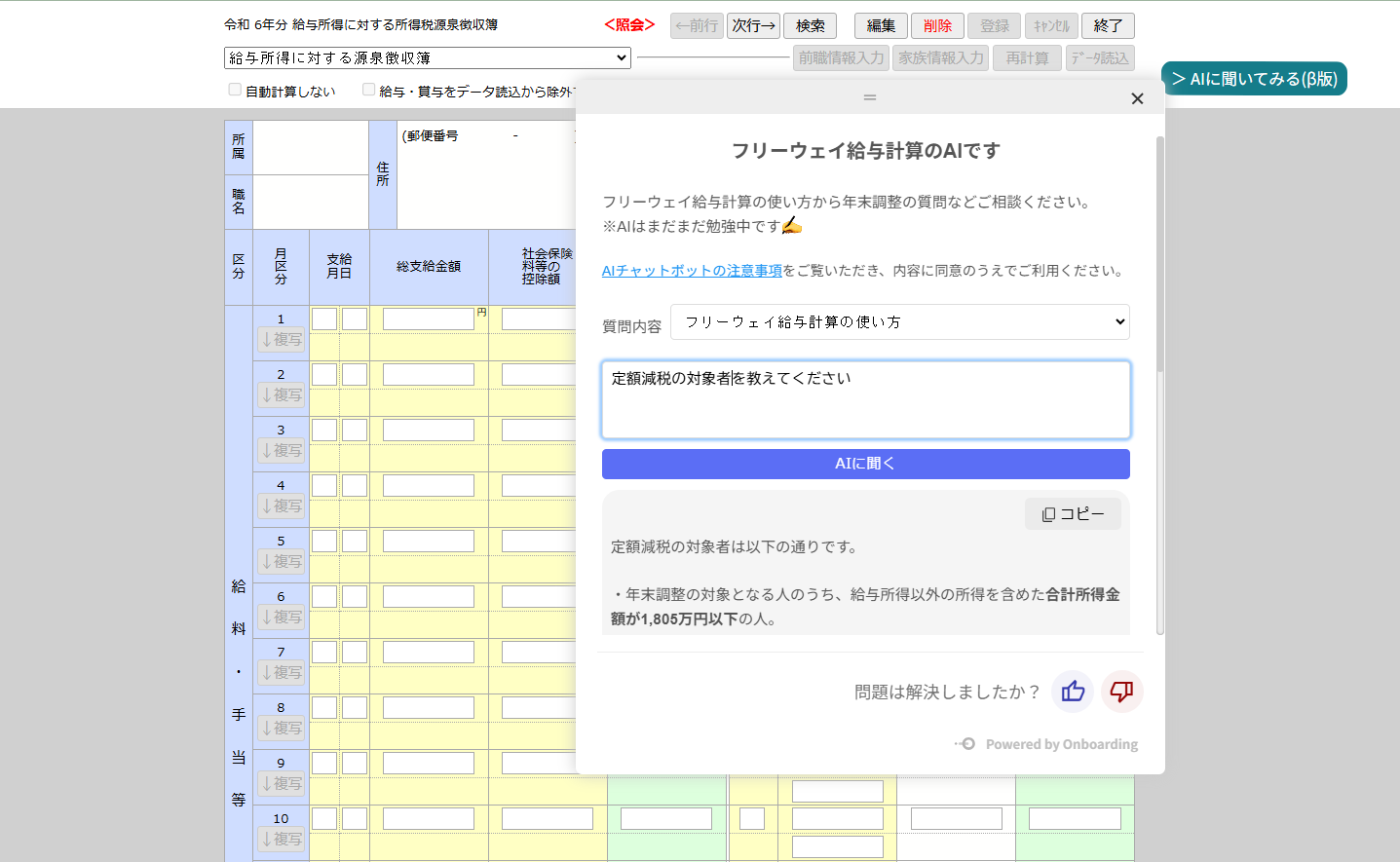1400x862 pixels.
Task: Click 総支給金額 input for month 1
Action: [x=429, y=319]
